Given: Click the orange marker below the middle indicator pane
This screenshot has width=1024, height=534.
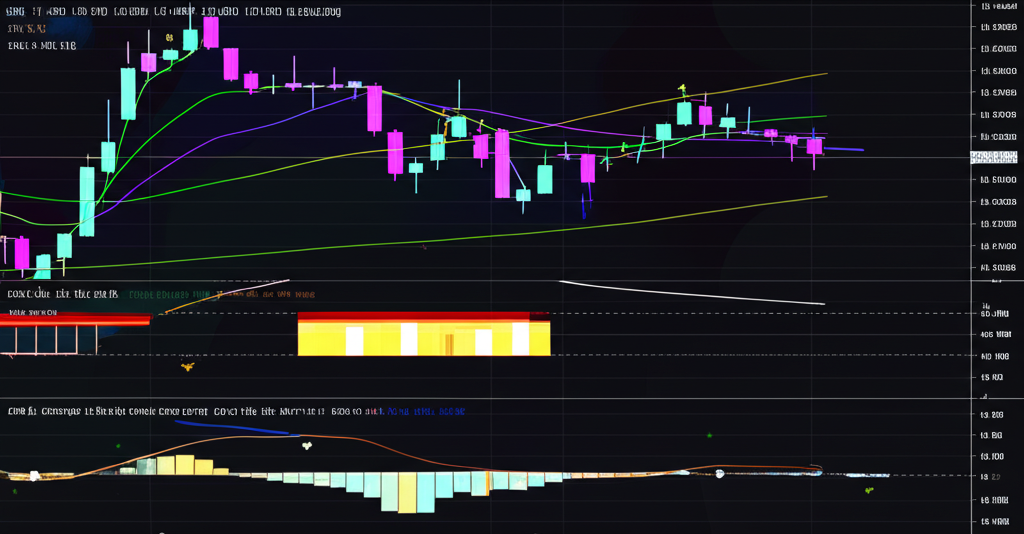Looking at the screenshot, I should click(187, 367).
